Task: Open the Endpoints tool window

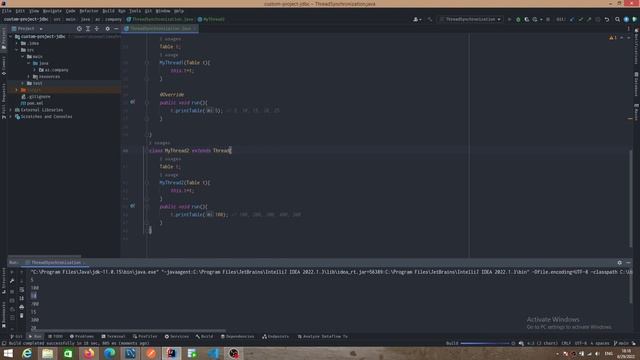Action: pyautogui.click(x=276, y=336)
